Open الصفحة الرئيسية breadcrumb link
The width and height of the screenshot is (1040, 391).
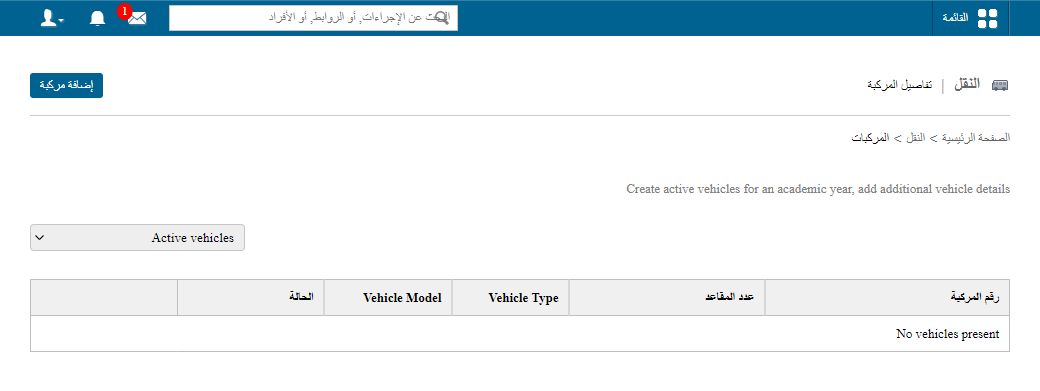coord(975,138)
